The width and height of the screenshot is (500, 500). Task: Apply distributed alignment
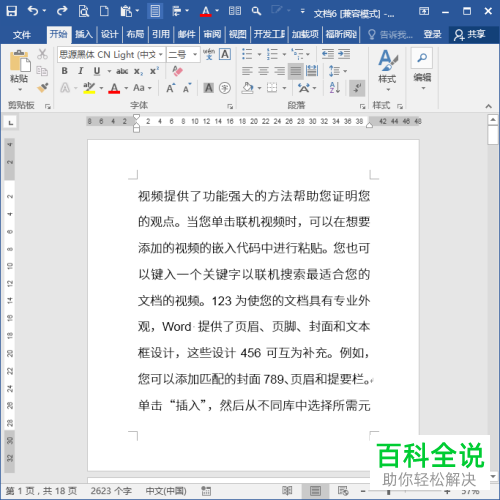[312, 71]
